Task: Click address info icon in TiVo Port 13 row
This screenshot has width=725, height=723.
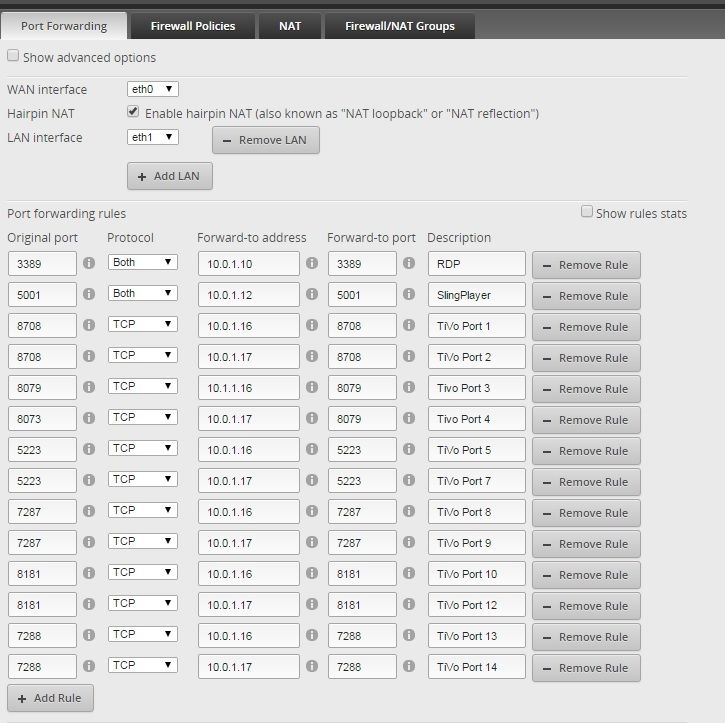Action: [x=312, y=635]
